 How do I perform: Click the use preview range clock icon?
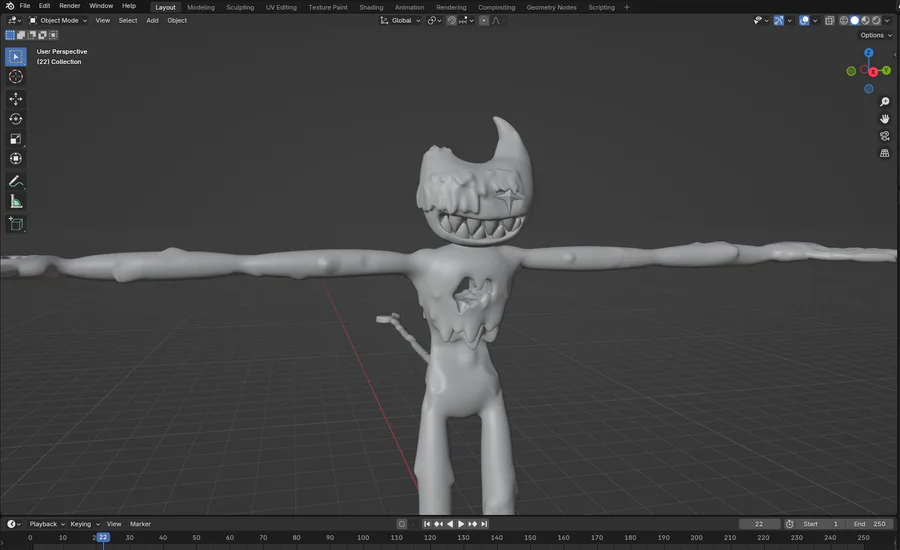pyautogui.click(x=790, y=524)
